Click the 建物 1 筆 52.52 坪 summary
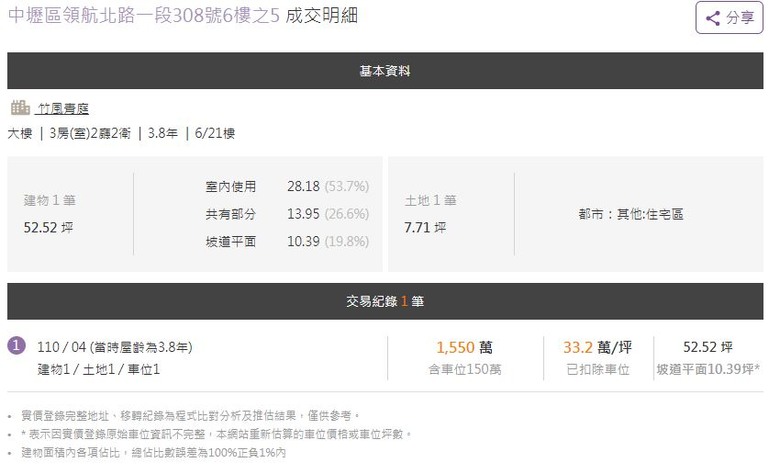 click(x=49, y=214)
